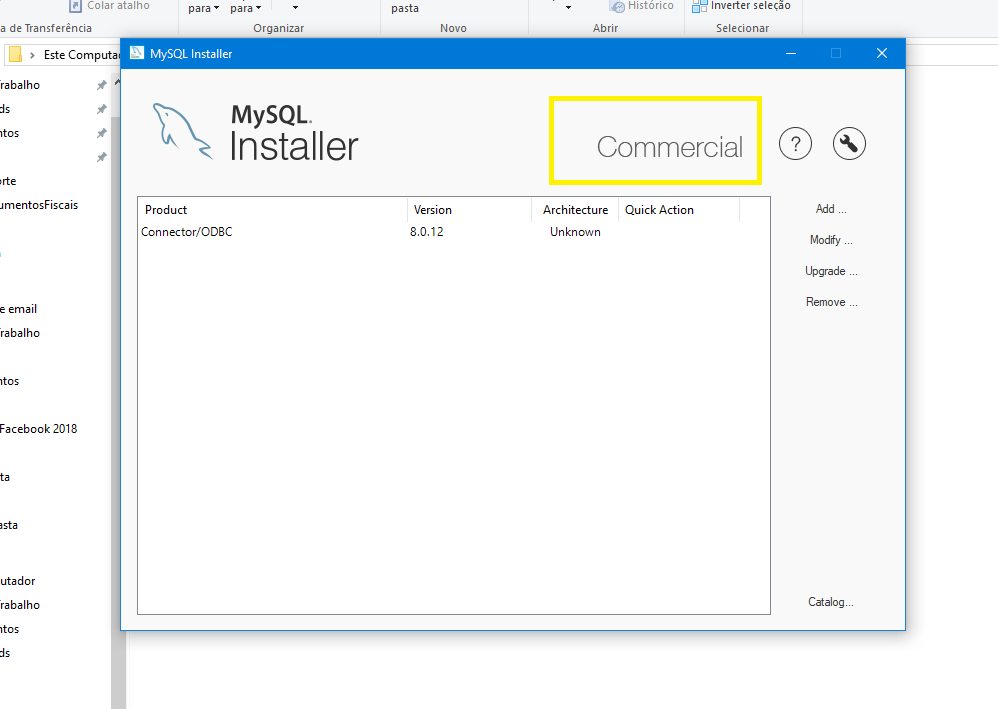Image resolution: width=998 pixels, height=709 pixels.
Task: Click Quick Action column header
Action: 678,209
